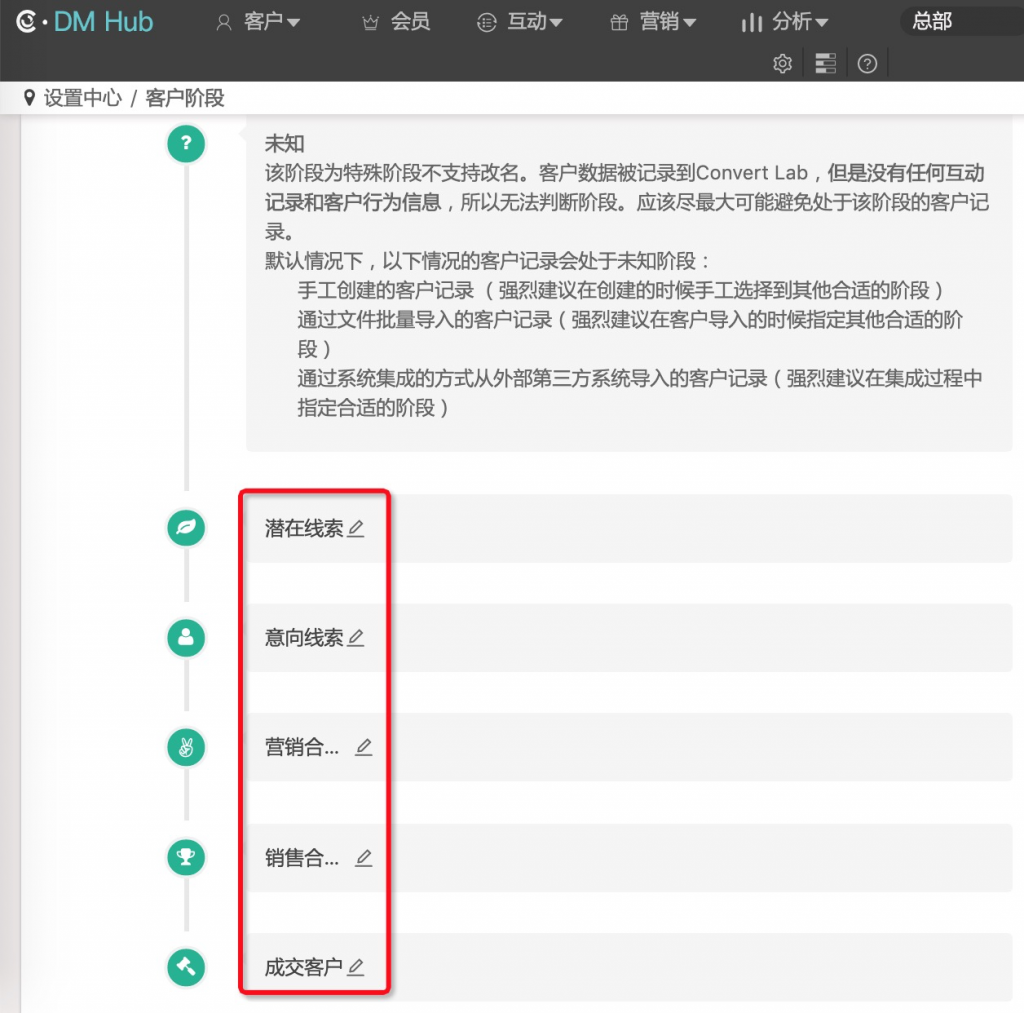The width and height of the screenshot is (1024, 1013).
Task: Click the DM Hub logo
Action: (x=86, y=21)
